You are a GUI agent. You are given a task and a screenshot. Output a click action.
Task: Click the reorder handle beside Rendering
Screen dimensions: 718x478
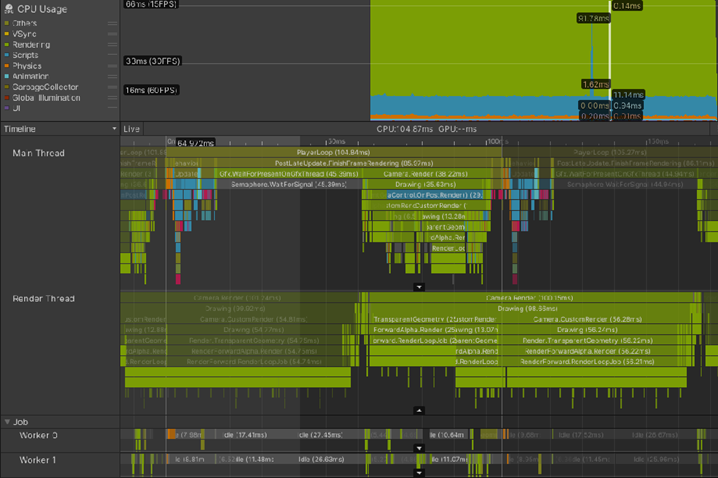click(112, 44)
